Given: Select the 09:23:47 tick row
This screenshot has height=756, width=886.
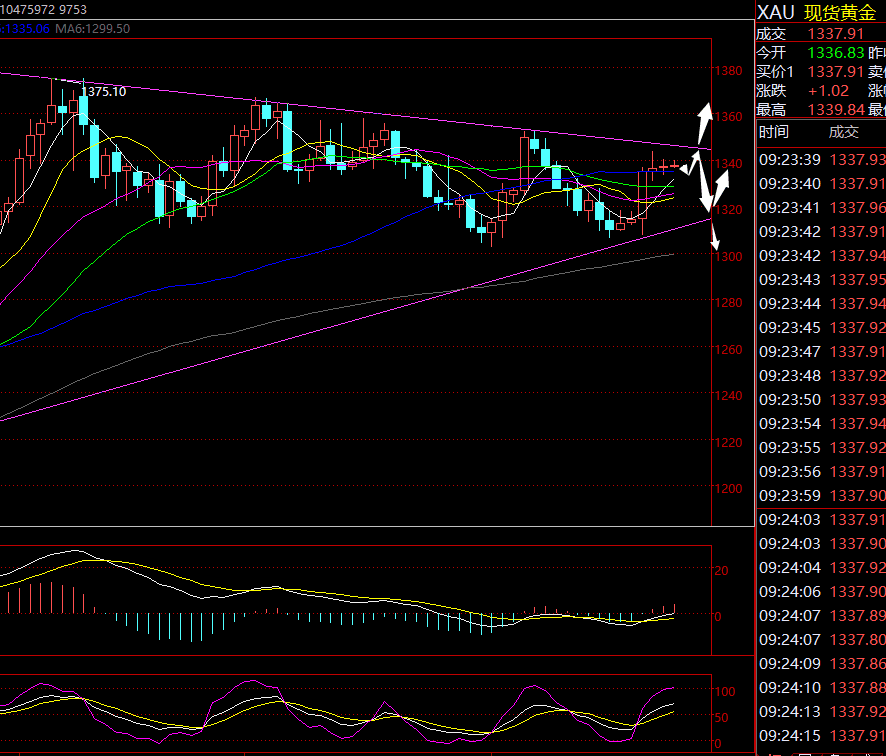Looking at the screenshot, I should click(x=822, y=351).
